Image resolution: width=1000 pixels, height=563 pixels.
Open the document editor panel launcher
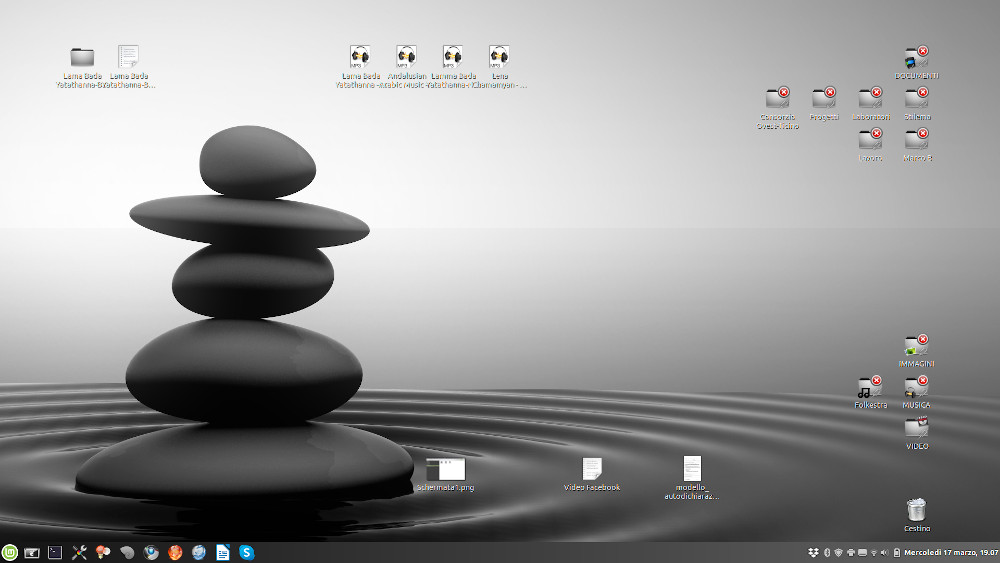tap(222, 552)
